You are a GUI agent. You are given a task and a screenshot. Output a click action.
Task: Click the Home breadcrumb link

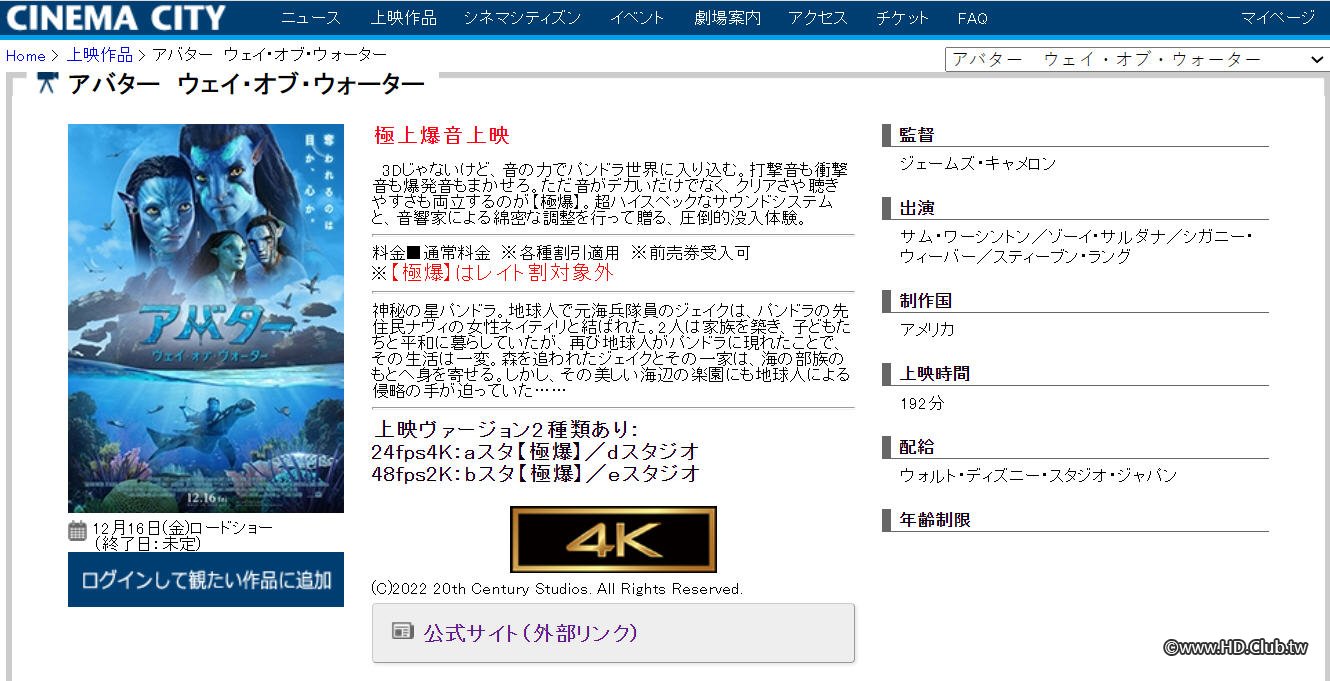click(x=26, y=56)
